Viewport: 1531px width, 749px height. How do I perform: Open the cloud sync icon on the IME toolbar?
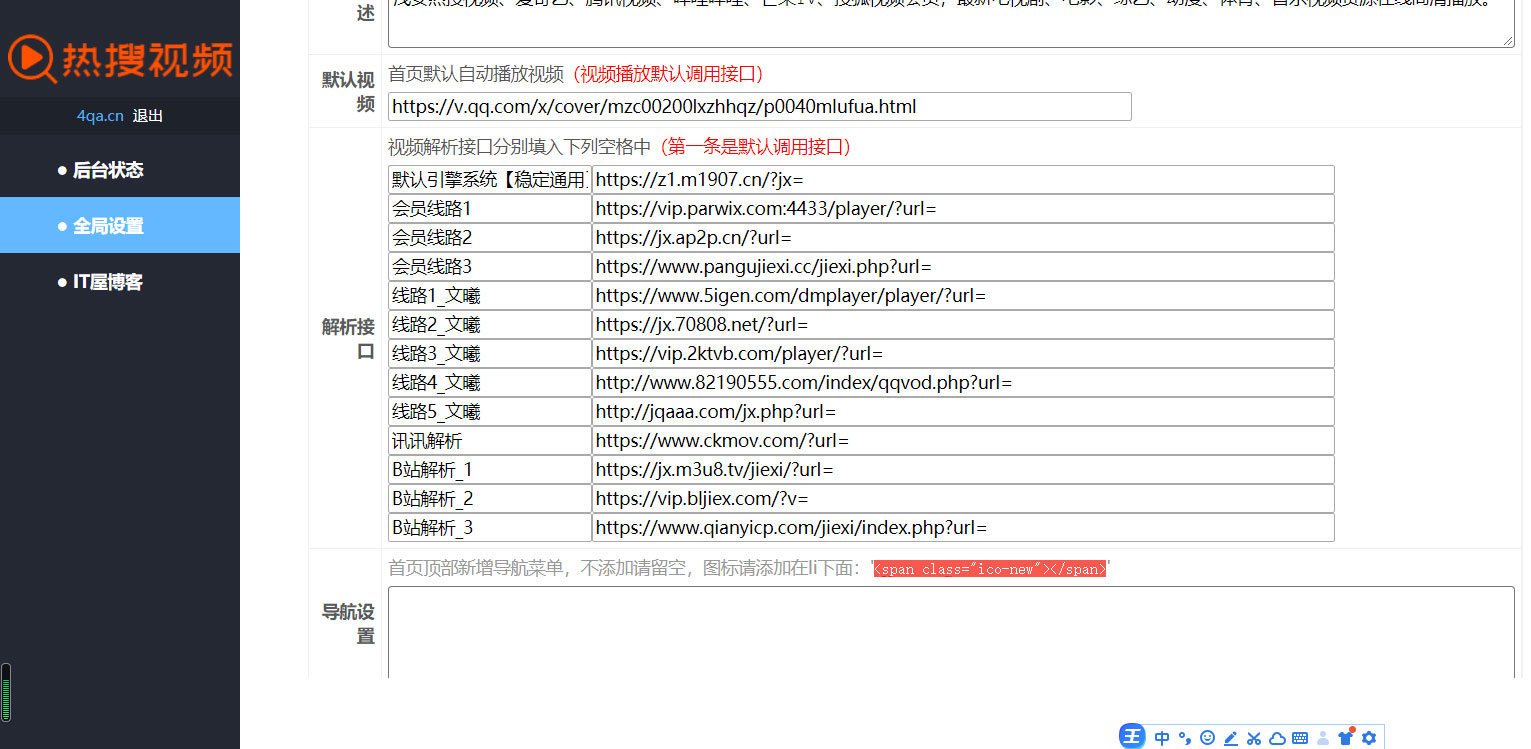1277,737
